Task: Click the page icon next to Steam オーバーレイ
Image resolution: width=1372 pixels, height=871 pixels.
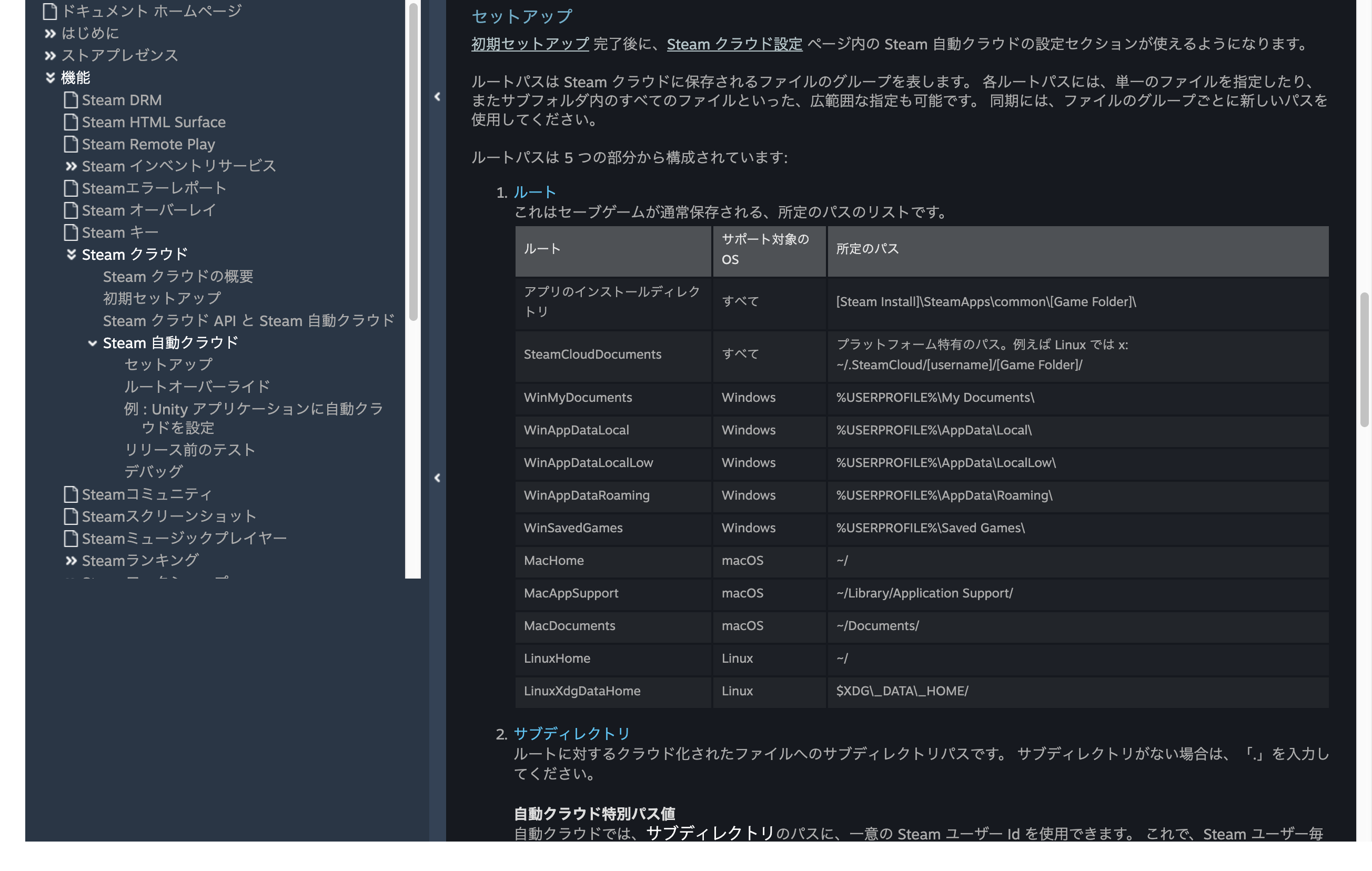Action: pos(70,211)
